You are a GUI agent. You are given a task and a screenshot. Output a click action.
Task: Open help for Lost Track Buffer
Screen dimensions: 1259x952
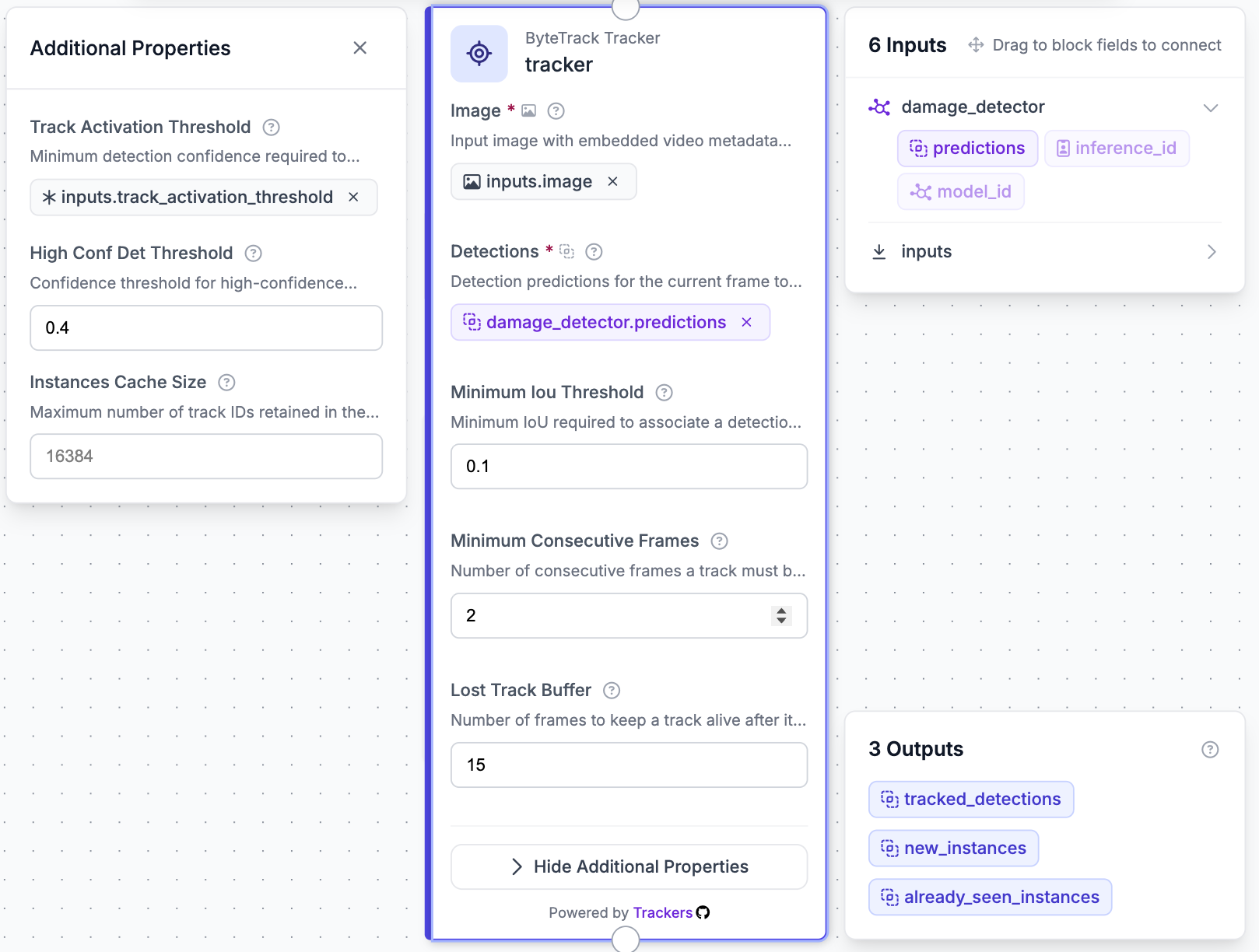612,690
